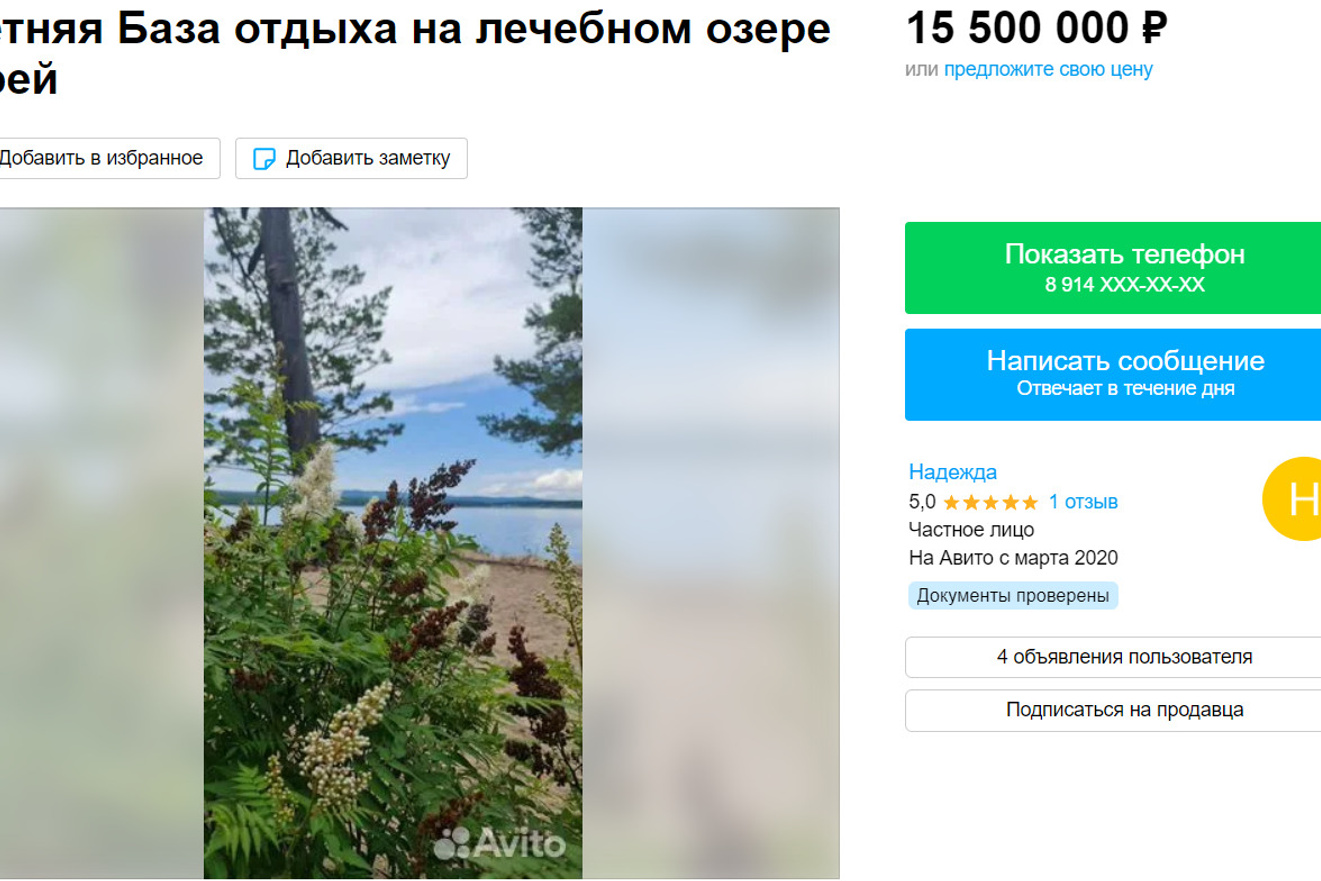Subscribe via Подписаться на продавца
The height and width of the screenshot is (881, 1321).
[1124, 710]
